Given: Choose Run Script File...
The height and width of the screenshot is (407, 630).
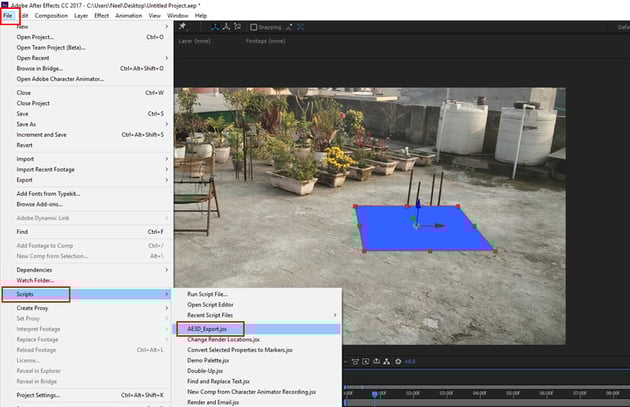Looking at the screenshot, I should click(x=257, y=294).
